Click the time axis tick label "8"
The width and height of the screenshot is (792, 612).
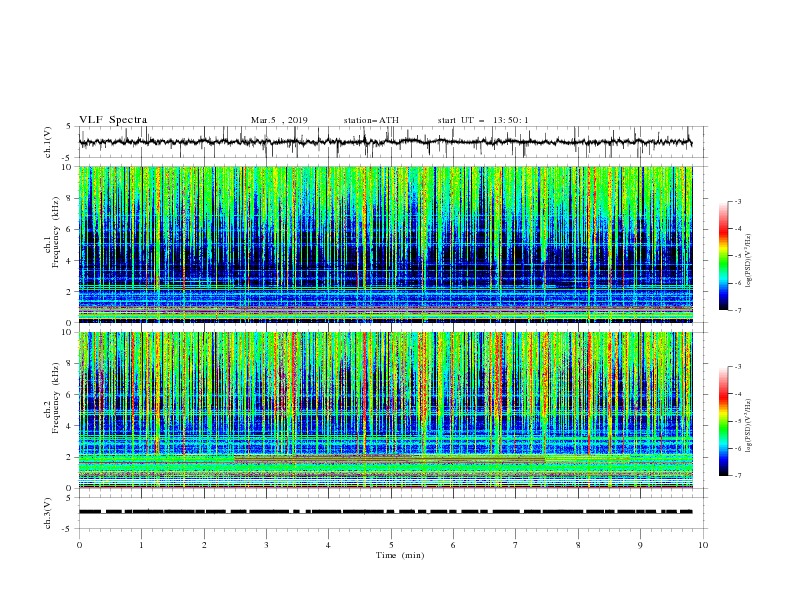coord(578,545)
